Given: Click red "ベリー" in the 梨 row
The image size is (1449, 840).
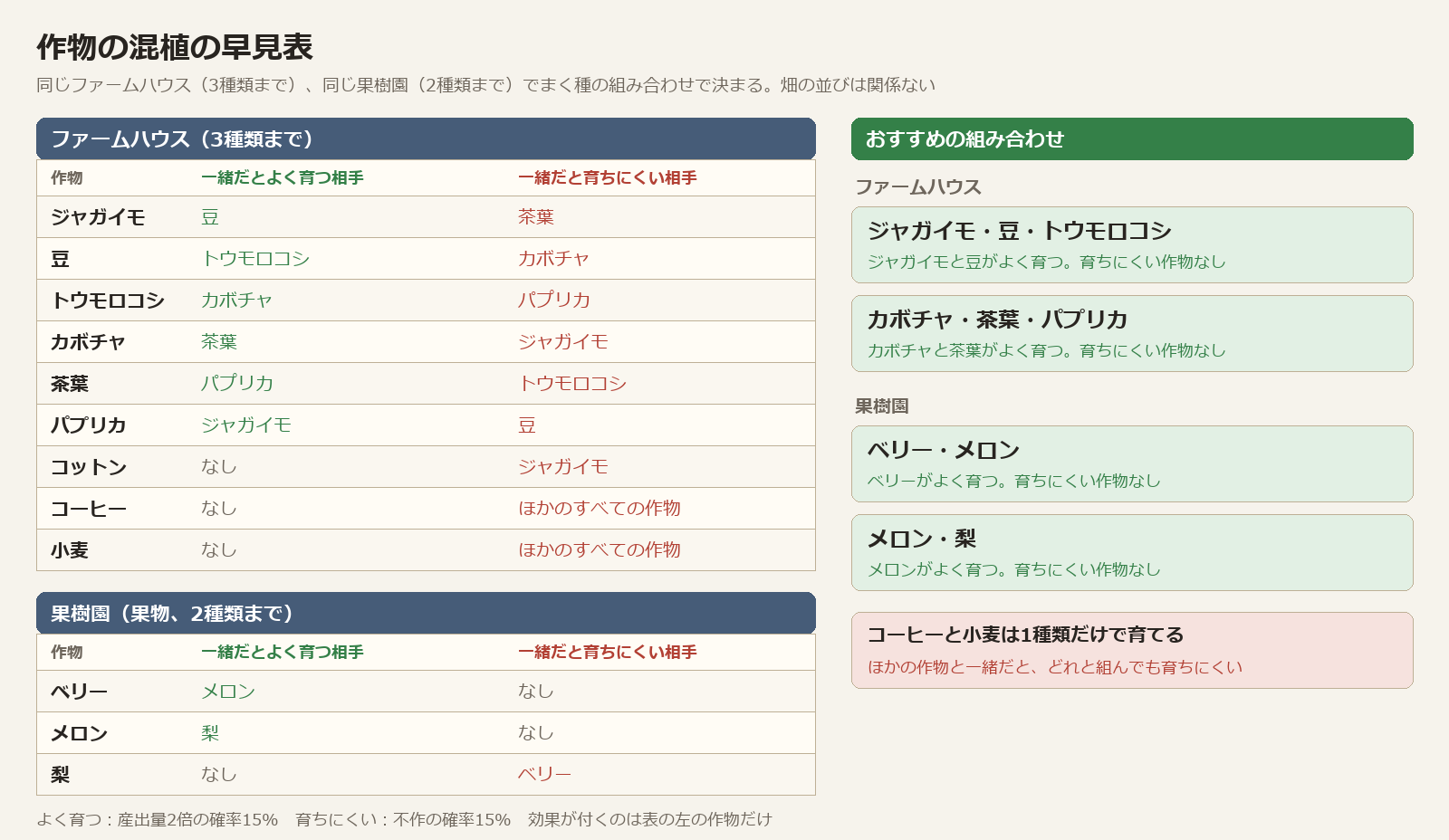Looking at the screenshot, I should (x=545, y=775).
